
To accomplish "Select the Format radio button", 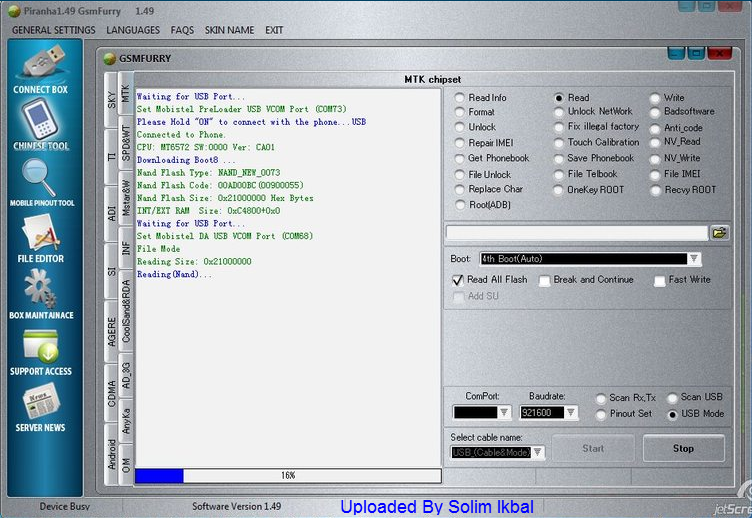I will coord(460,112).
